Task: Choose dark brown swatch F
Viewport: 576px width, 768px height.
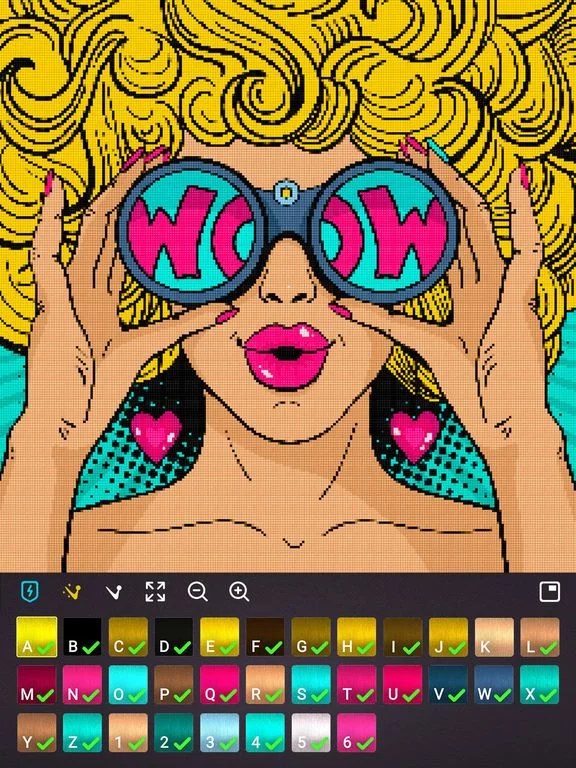Action: pos(265,637)
